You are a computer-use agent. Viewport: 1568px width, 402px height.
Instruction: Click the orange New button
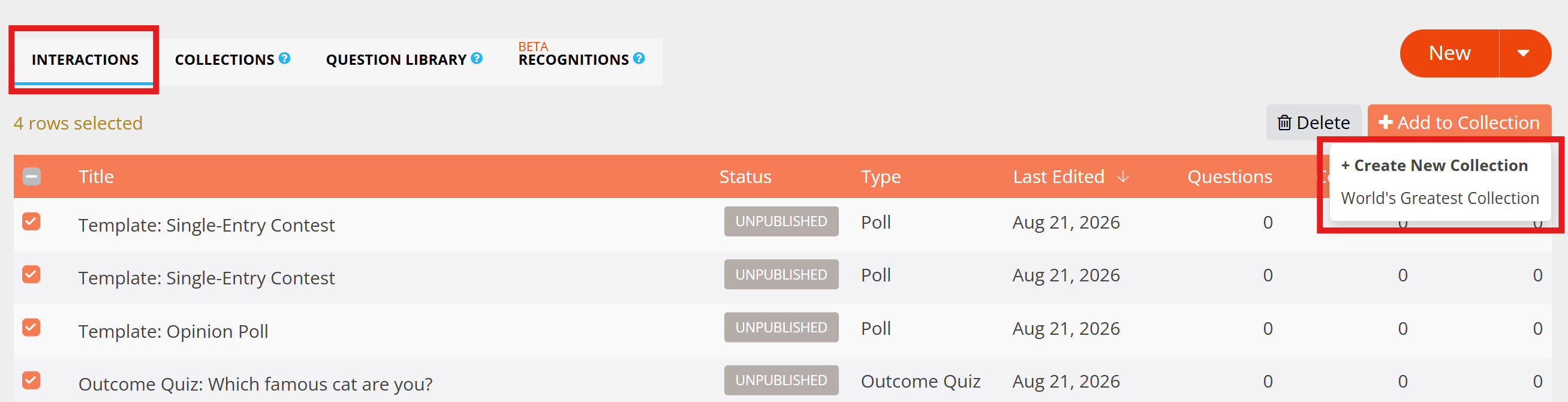[1449, 53]
